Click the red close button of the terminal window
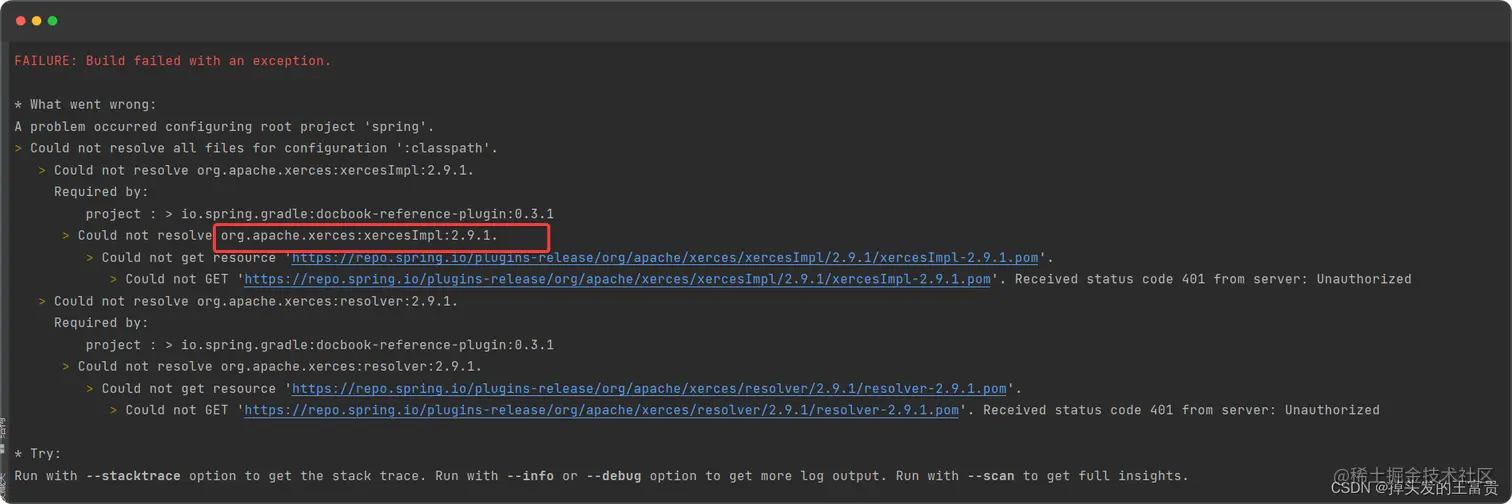 pyautogui.click(x=21, y=21)
